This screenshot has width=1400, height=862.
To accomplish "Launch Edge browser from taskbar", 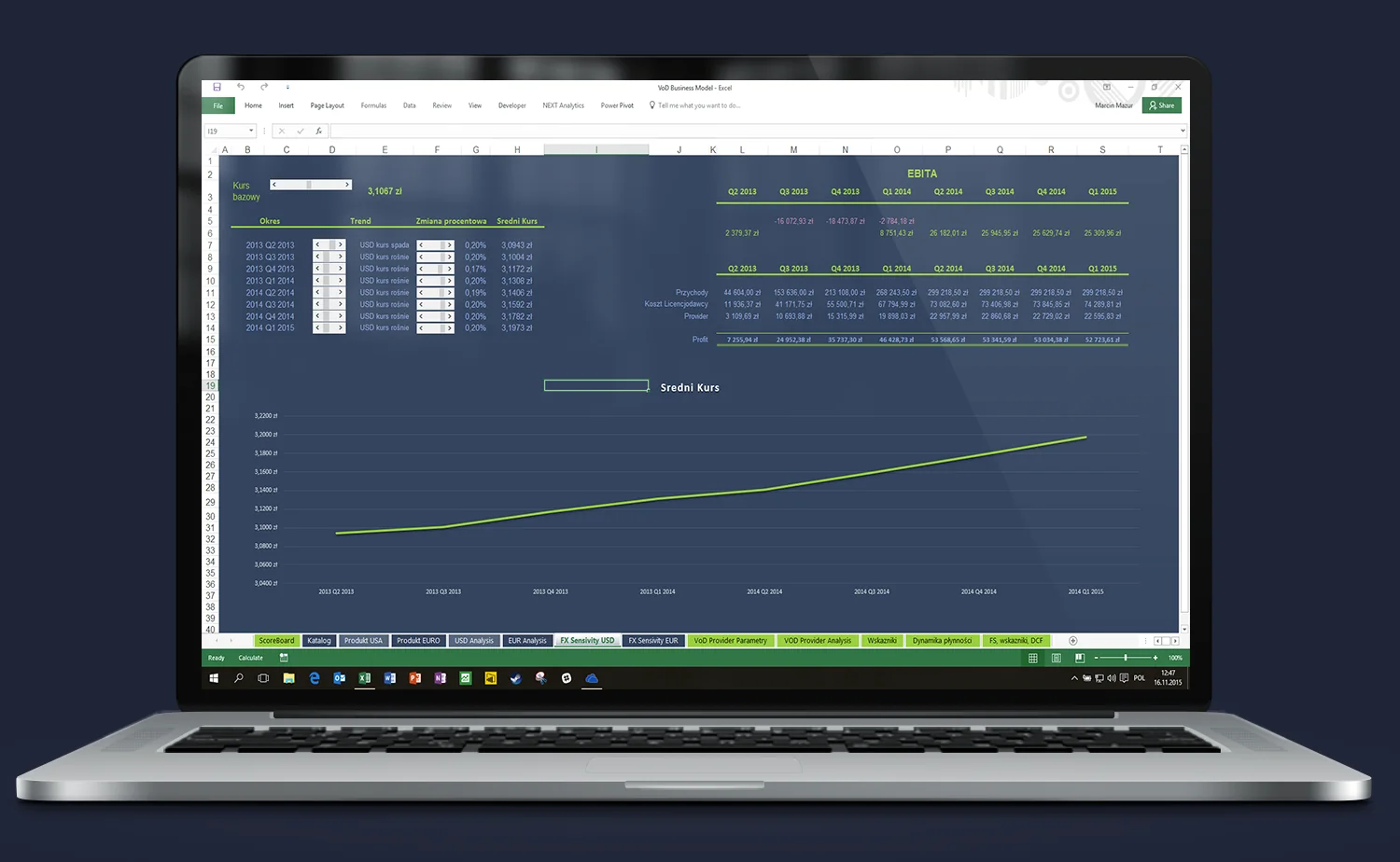I will tap(315, 678).
